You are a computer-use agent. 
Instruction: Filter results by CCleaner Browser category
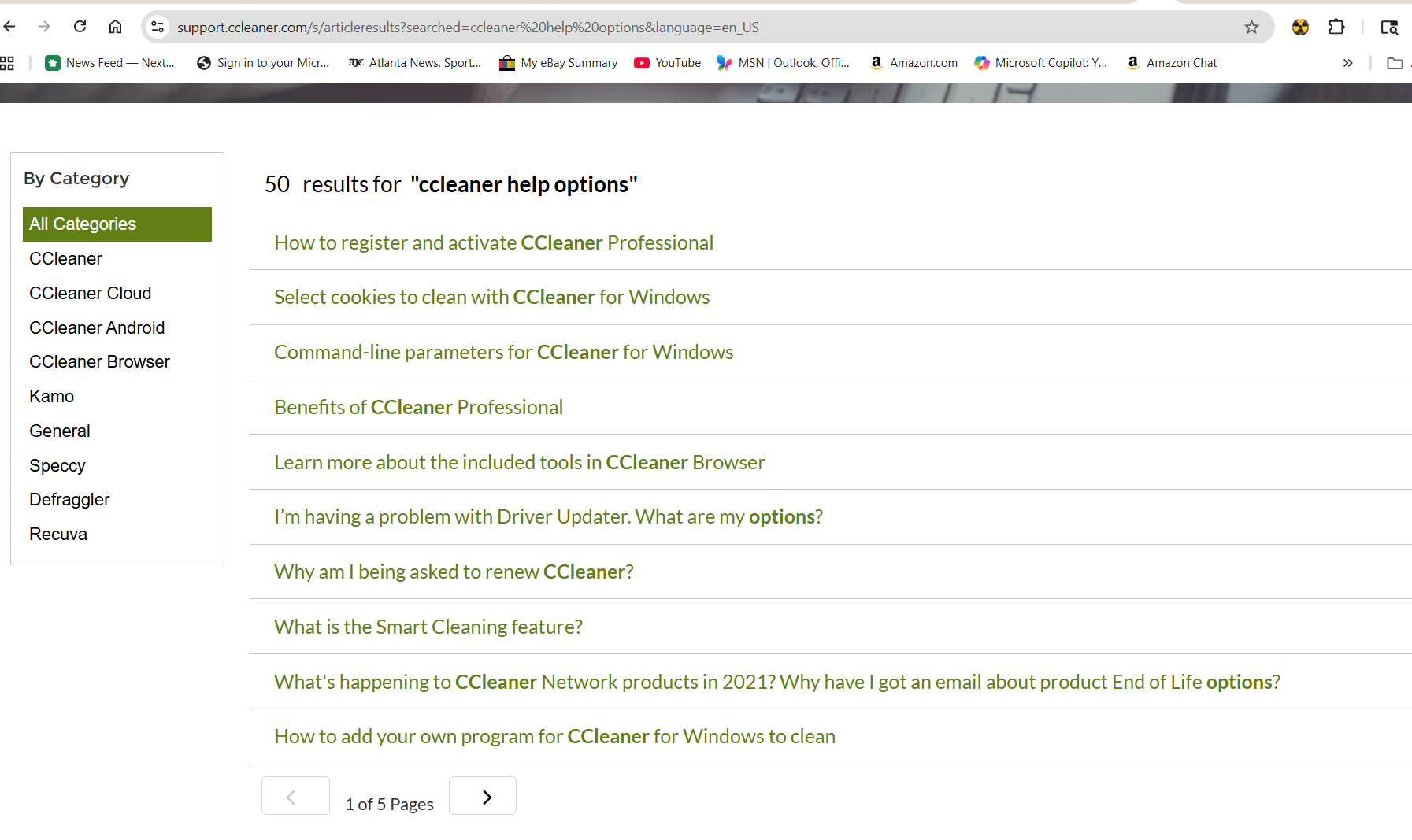[x=99, y=362]
